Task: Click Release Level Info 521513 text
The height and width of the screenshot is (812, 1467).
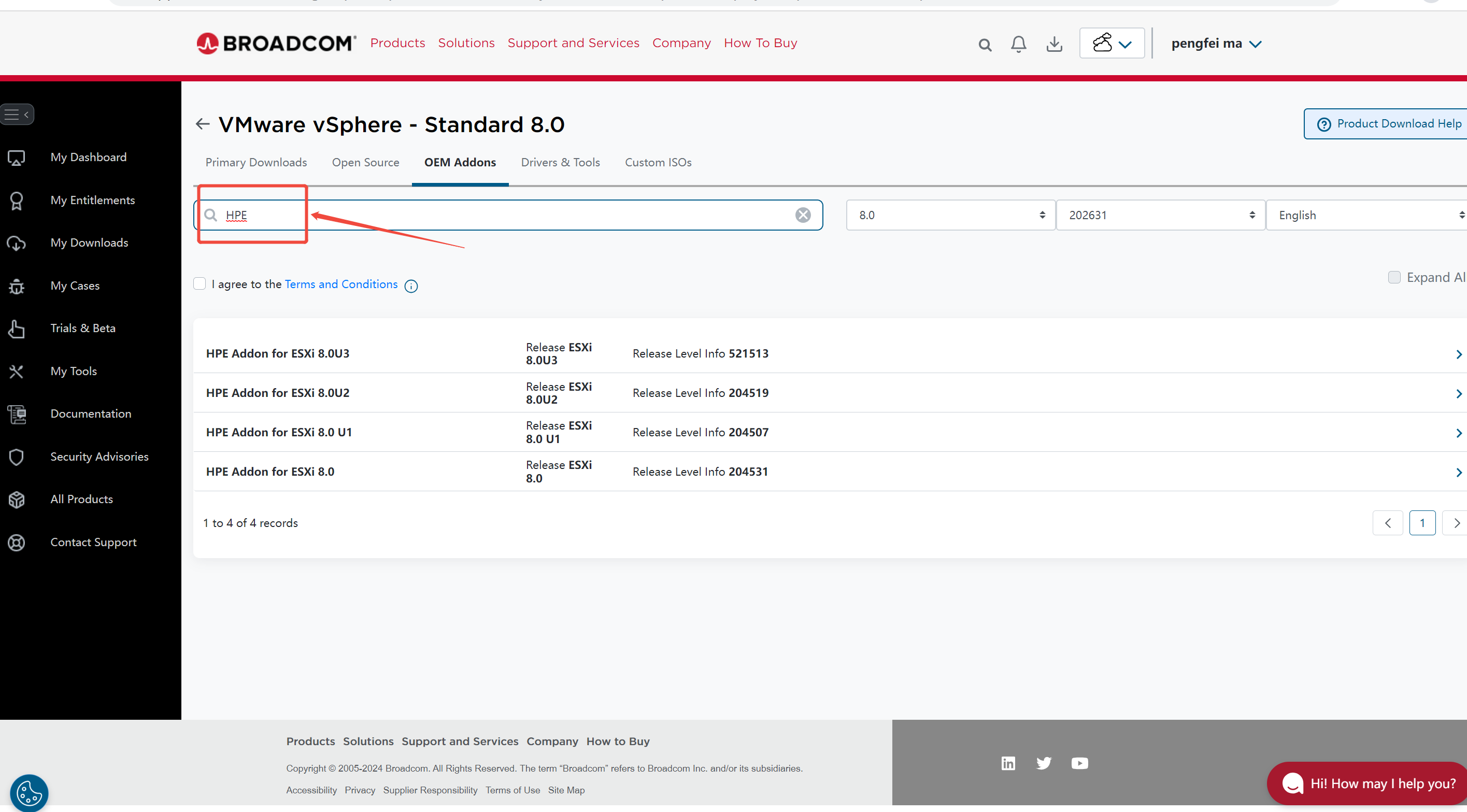Action: [x=701, y=353]
